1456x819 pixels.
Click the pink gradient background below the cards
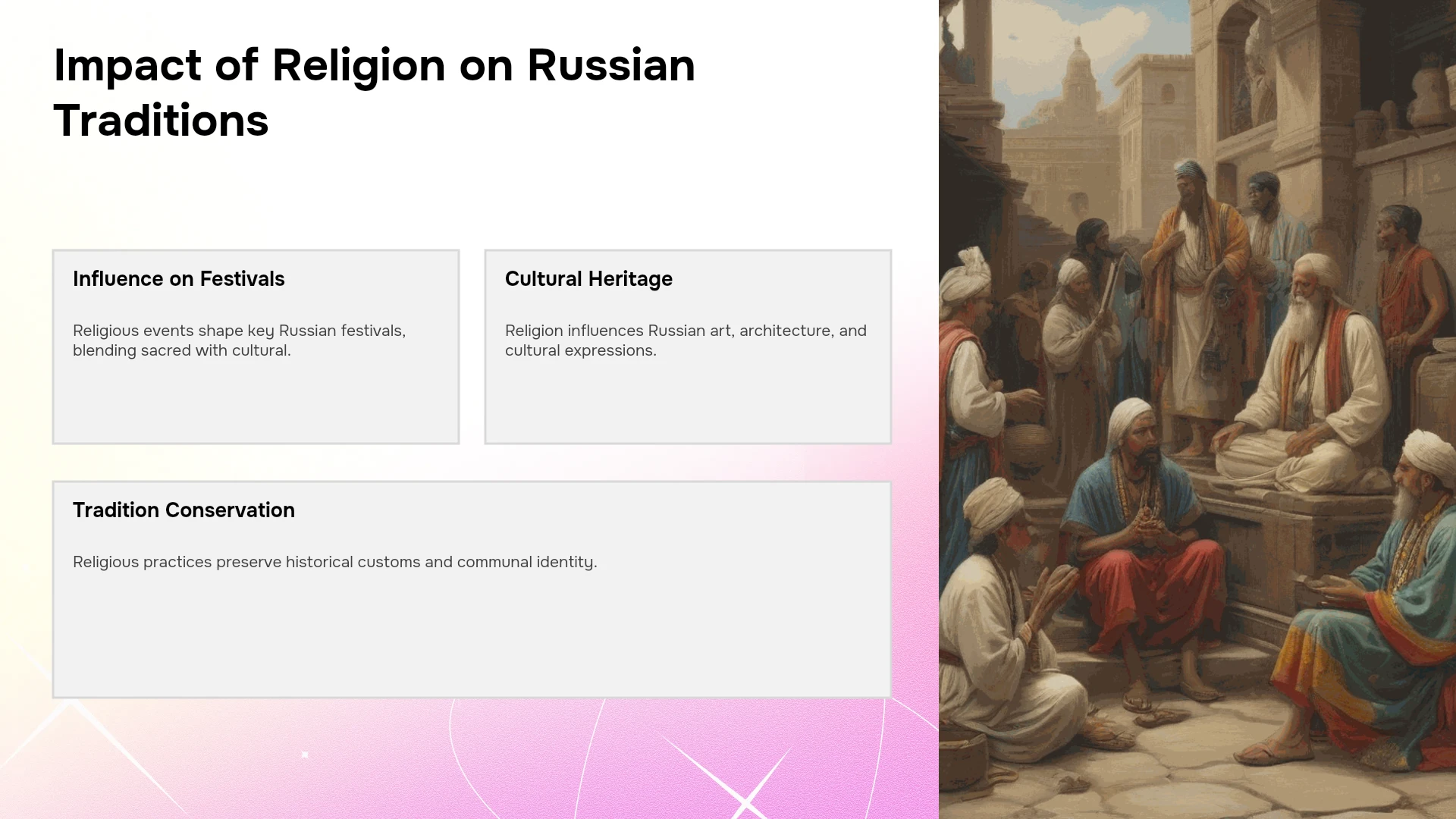pos(470,758)
